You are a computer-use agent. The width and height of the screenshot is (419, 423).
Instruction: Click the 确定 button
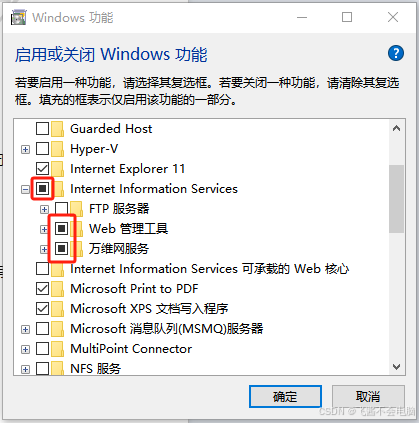tap(285, 397)
